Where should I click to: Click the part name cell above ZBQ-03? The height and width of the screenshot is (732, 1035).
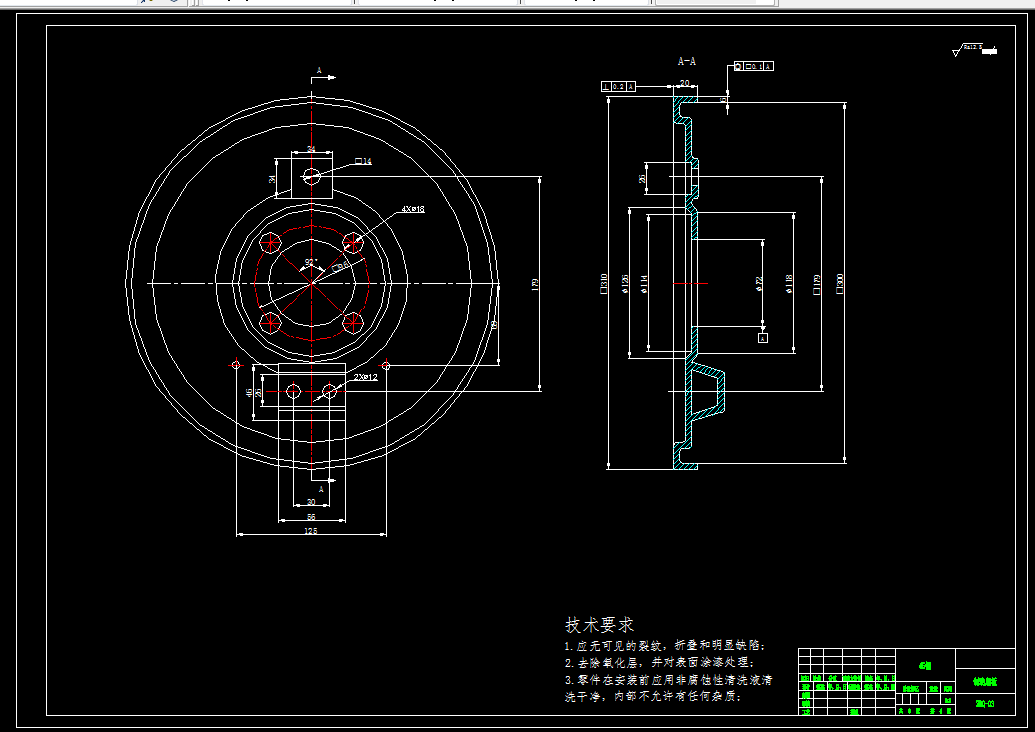click(985, 682)
